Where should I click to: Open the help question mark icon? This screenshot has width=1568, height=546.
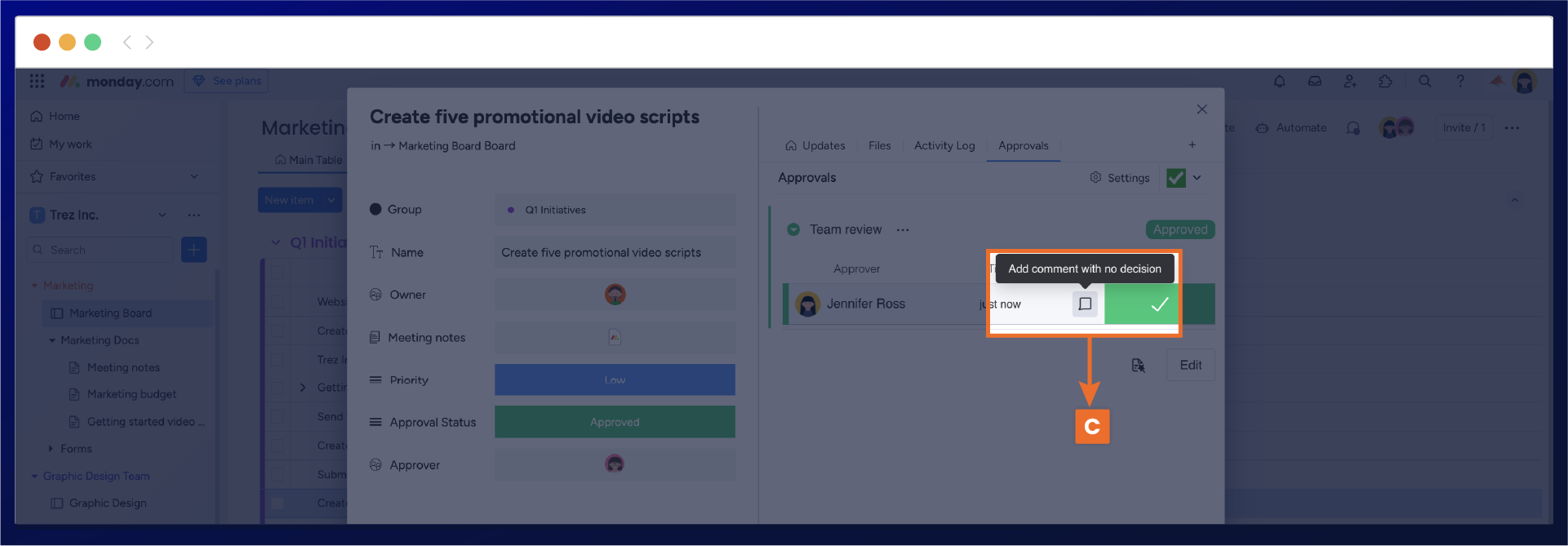coord(1460,81)
